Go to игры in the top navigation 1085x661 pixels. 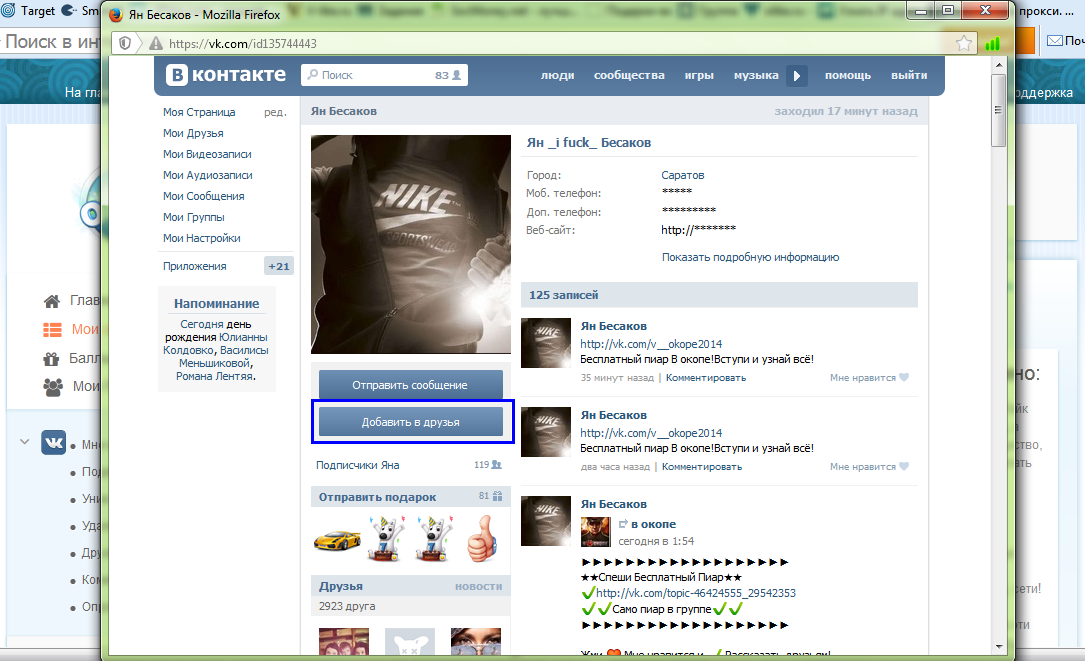tap(699, 75)
